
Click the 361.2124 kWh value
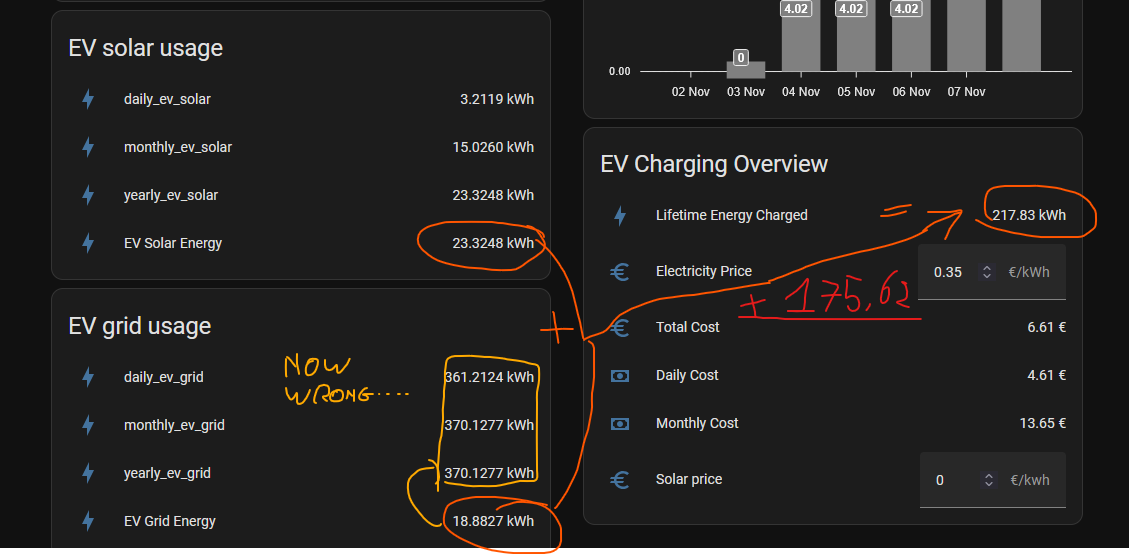point(490,377)
